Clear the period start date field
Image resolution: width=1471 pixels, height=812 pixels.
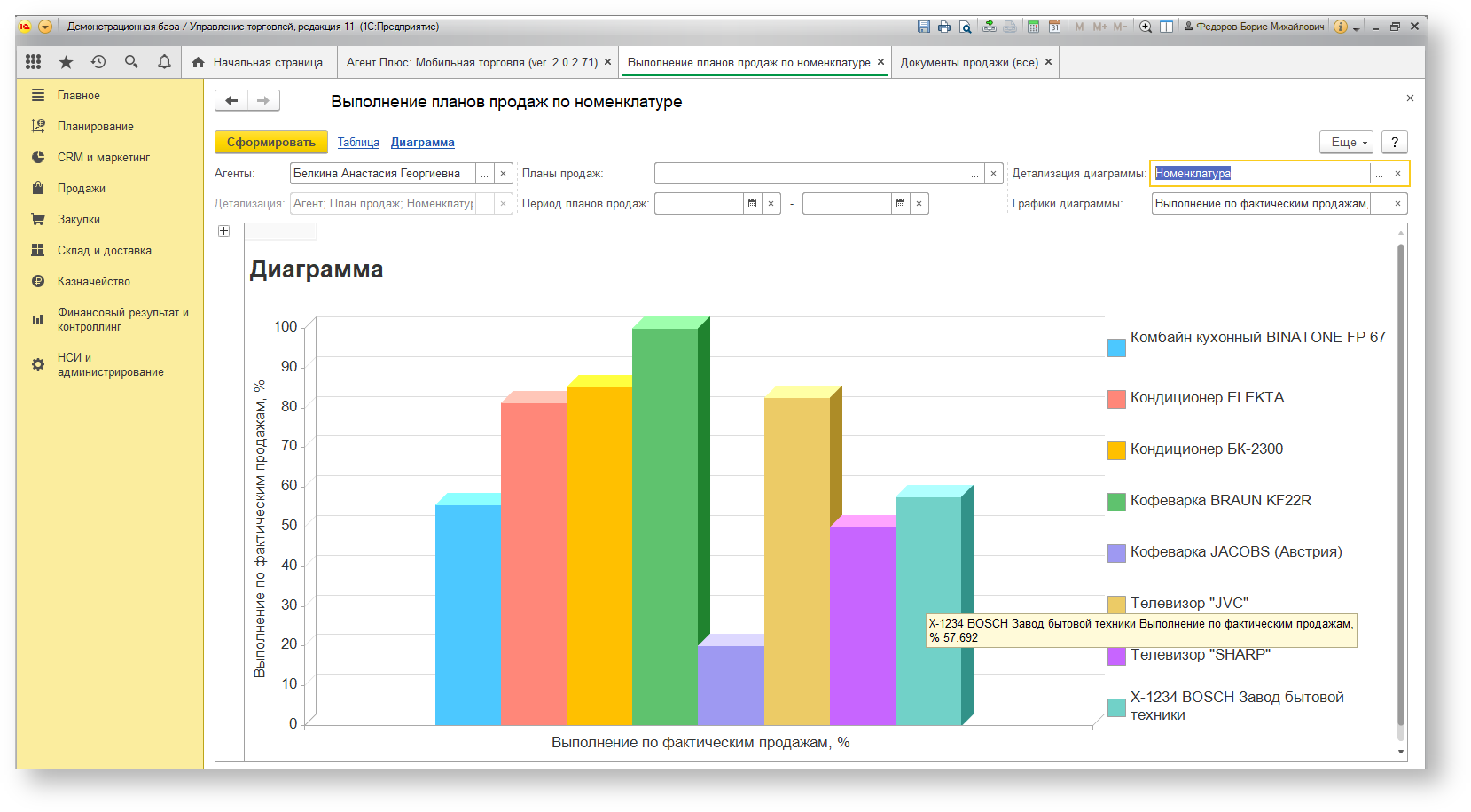tap(771, 204)
